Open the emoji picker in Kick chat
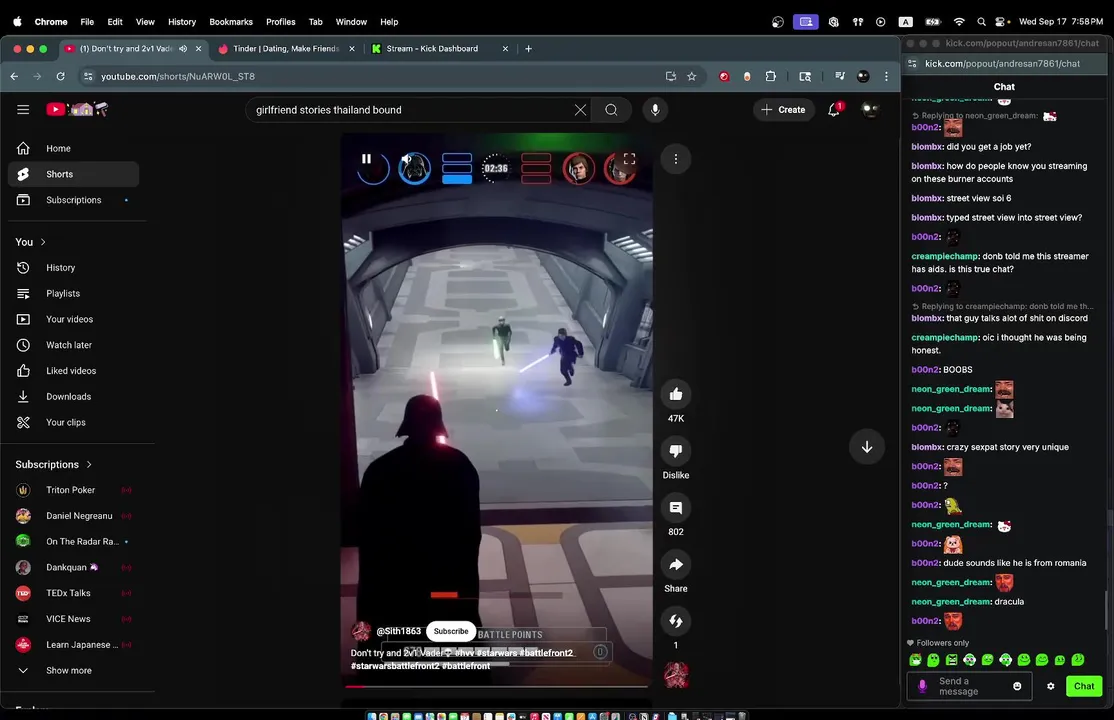Viewport: 1114px width, 720px height. 1017,687
